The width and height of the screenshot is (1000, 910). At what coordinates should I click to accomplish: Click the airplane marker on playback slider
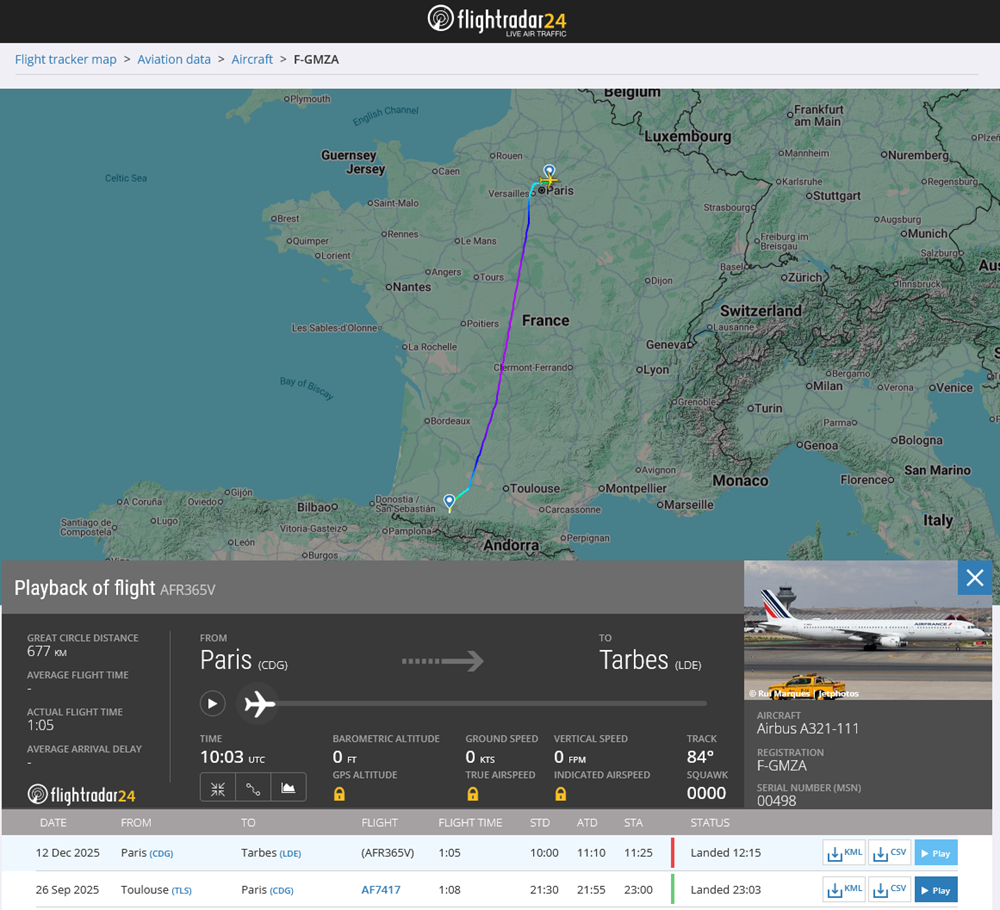pyautogui.click(x=259, y=704)
